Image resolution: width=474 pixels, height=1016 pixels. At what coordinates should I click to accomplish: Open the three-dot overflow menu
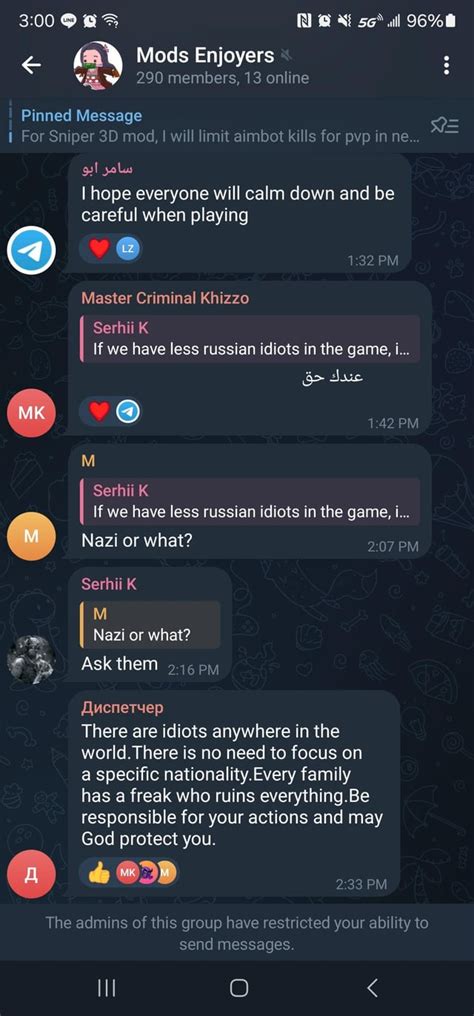[x=446, y=65]
